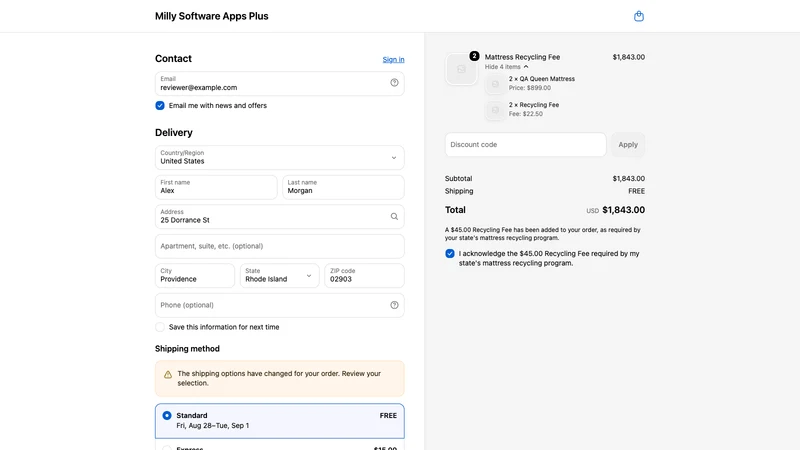Click the QA Queen Mattress item thumbnail
Screen dimensions: 800x450
tap(495, 84)
